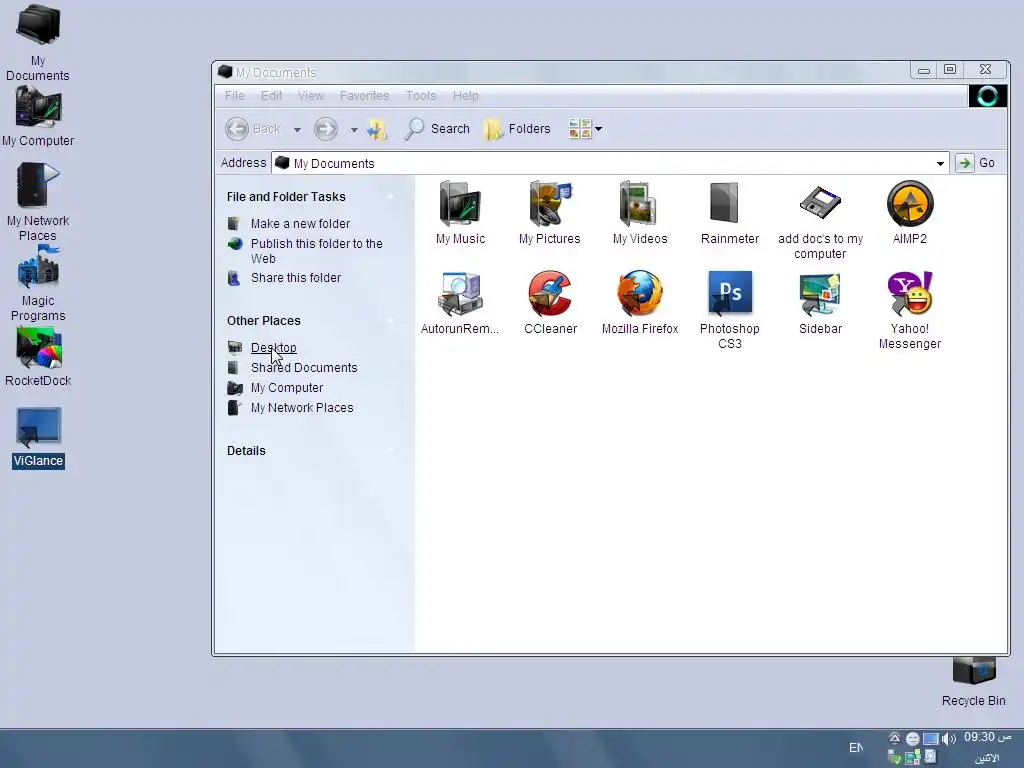Open My Network Places link in sidebar
The width and height of the screenshot is (1024, 768).
point(302,408)
